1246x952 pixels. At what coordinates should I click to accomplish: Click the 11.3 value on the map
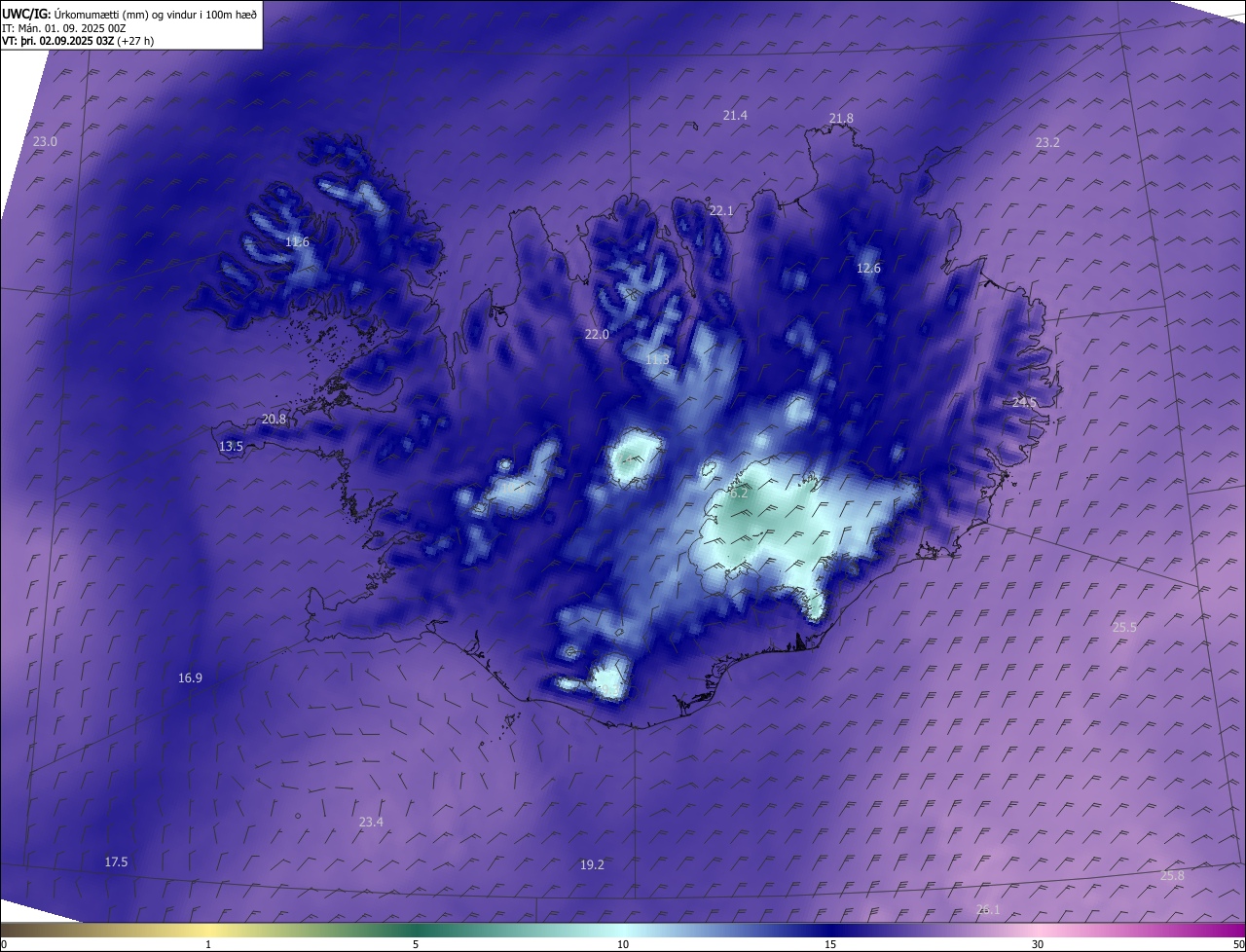point(657,360)
